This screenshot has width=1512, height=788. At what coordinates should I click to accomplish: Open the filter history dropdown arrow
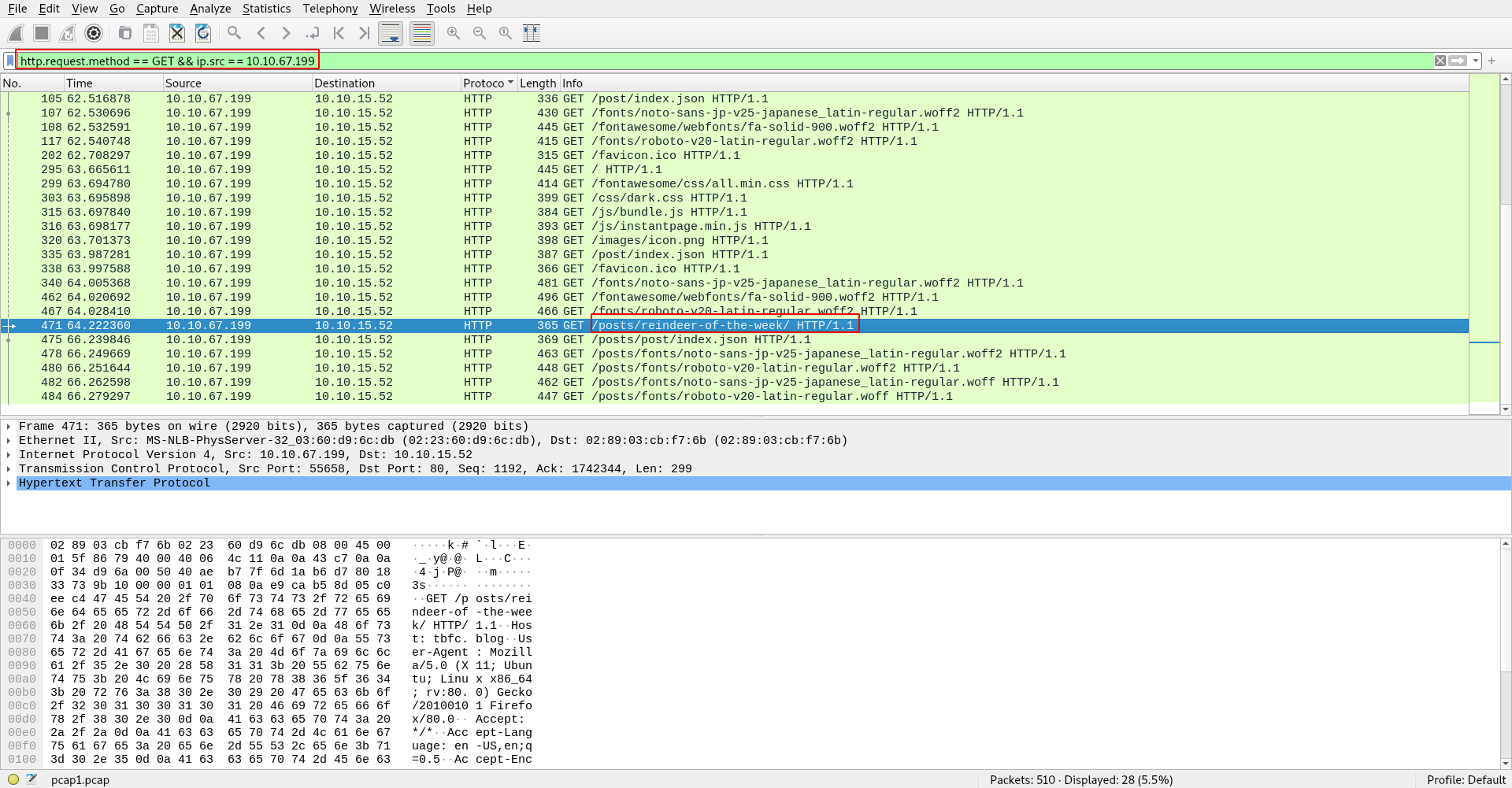(1476, 61)
